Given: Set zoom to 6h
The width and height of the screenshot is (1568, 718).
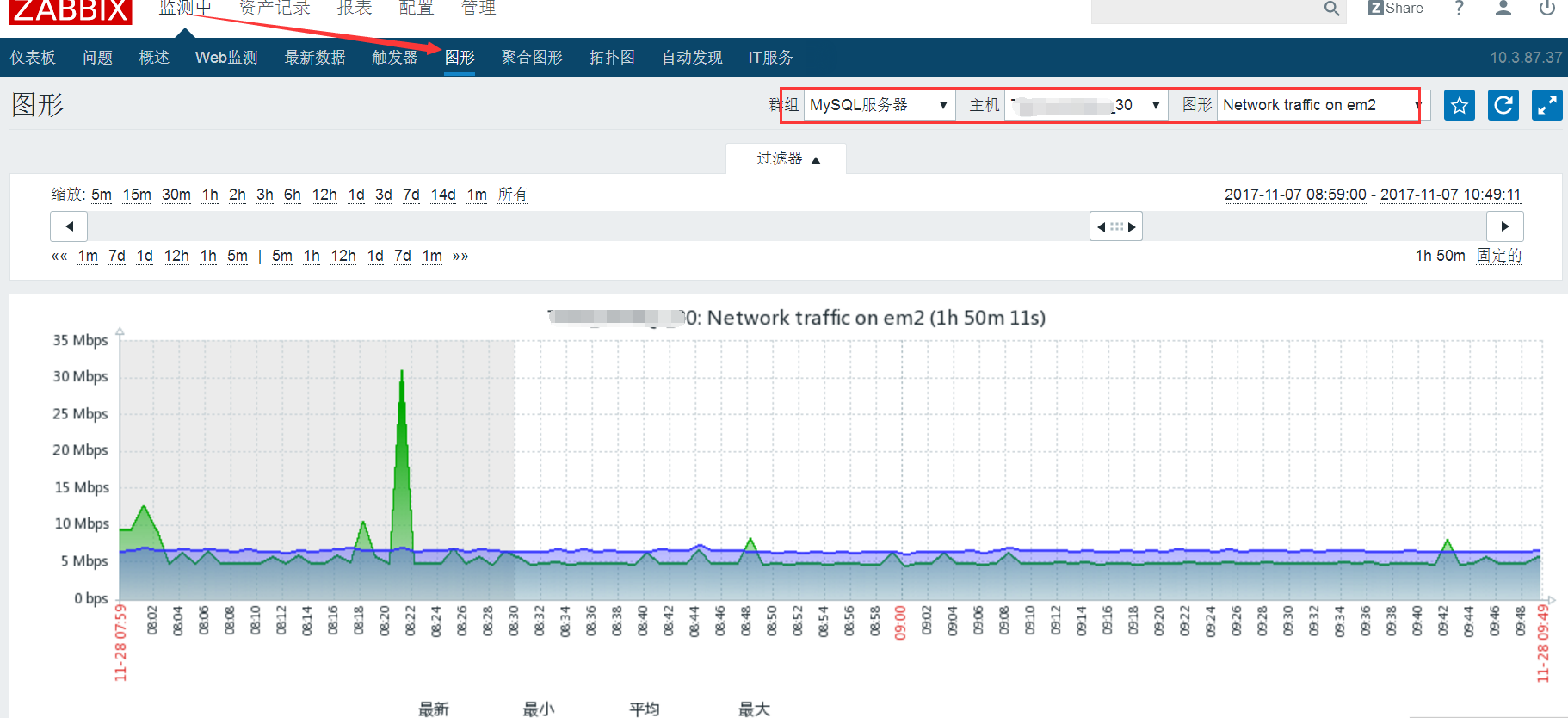Looking at the screenshot, I should click(293, 195).
